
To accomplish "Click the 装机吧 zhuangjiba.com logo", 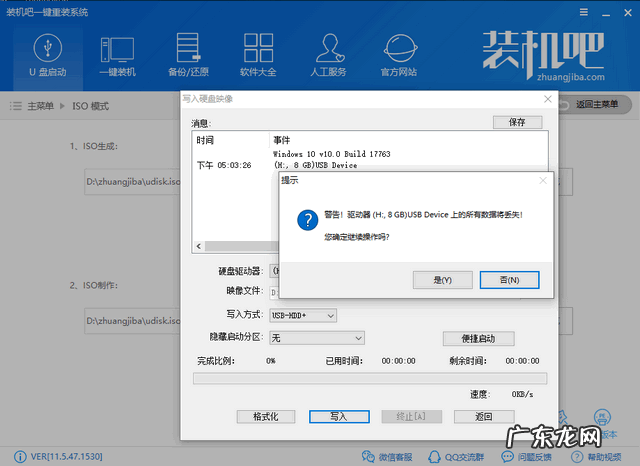I will tap(544, 56).
